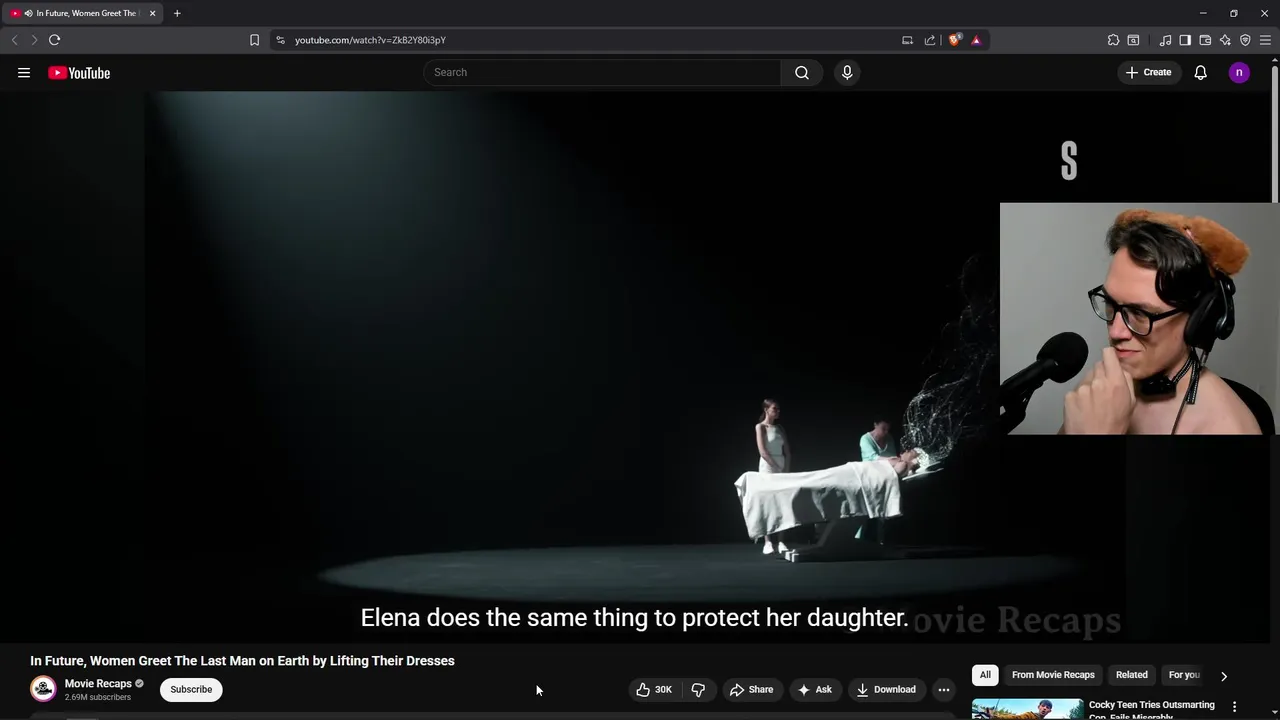Click the YouTube search input field

tap(602, 72)
